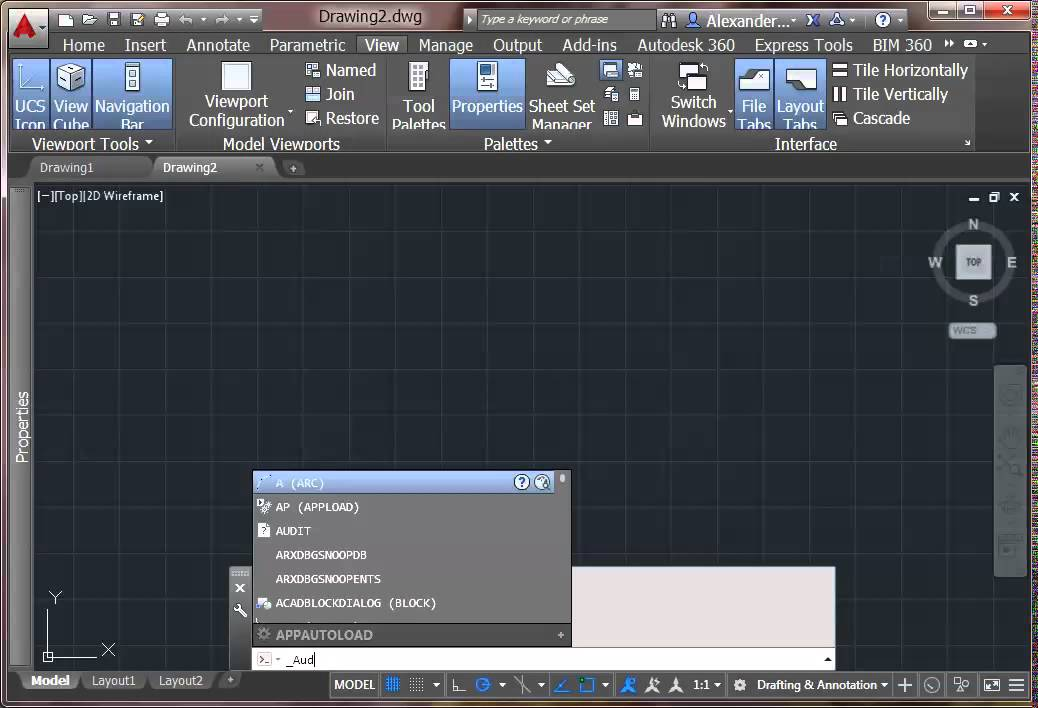Open Workspace Switching Drafting & Annotation dropdown
Screen dimensions: 1038x708
click(x=822, y=685)
